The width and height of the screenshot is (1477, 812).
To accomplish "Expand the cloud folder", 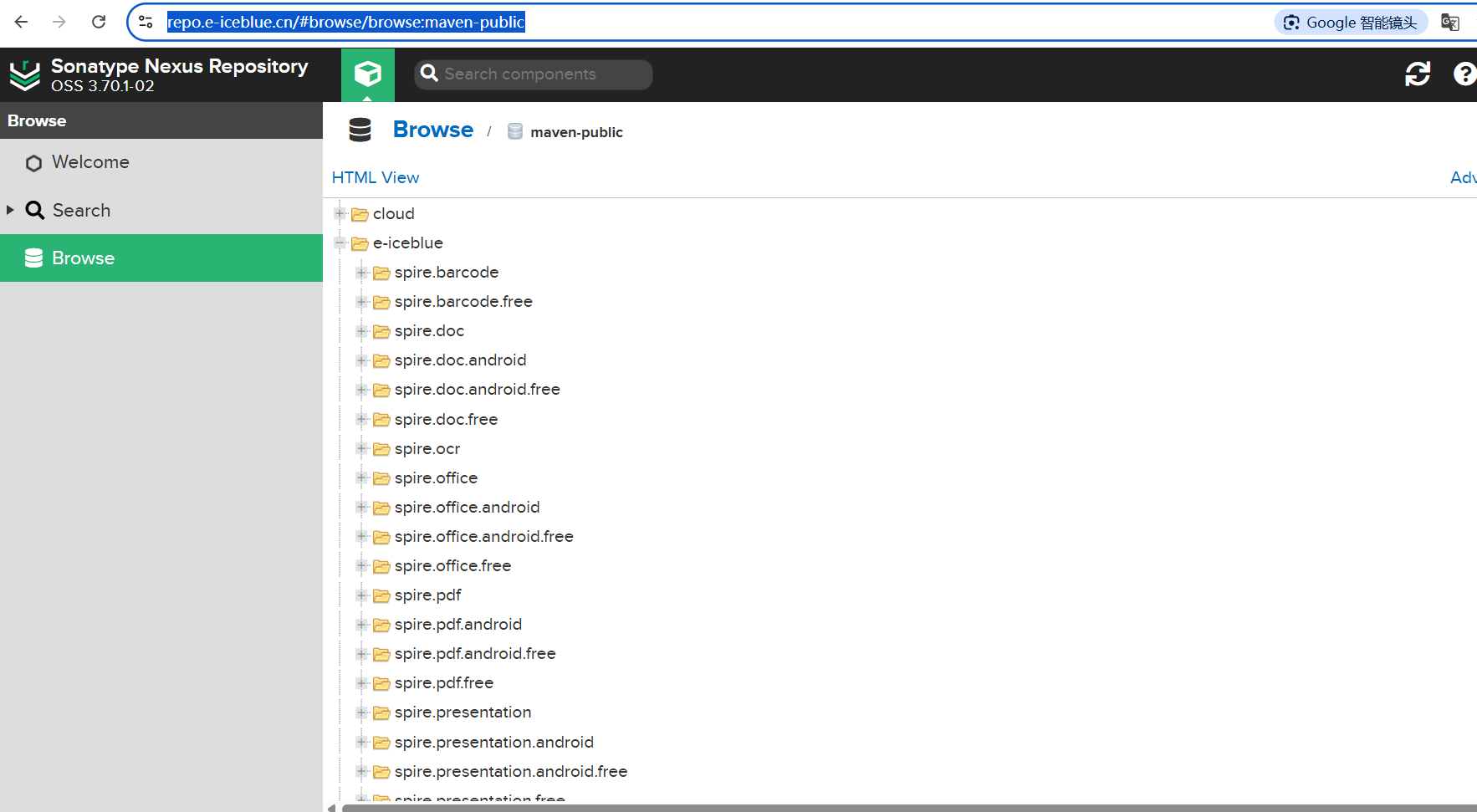I will click(x=340, y=213).
